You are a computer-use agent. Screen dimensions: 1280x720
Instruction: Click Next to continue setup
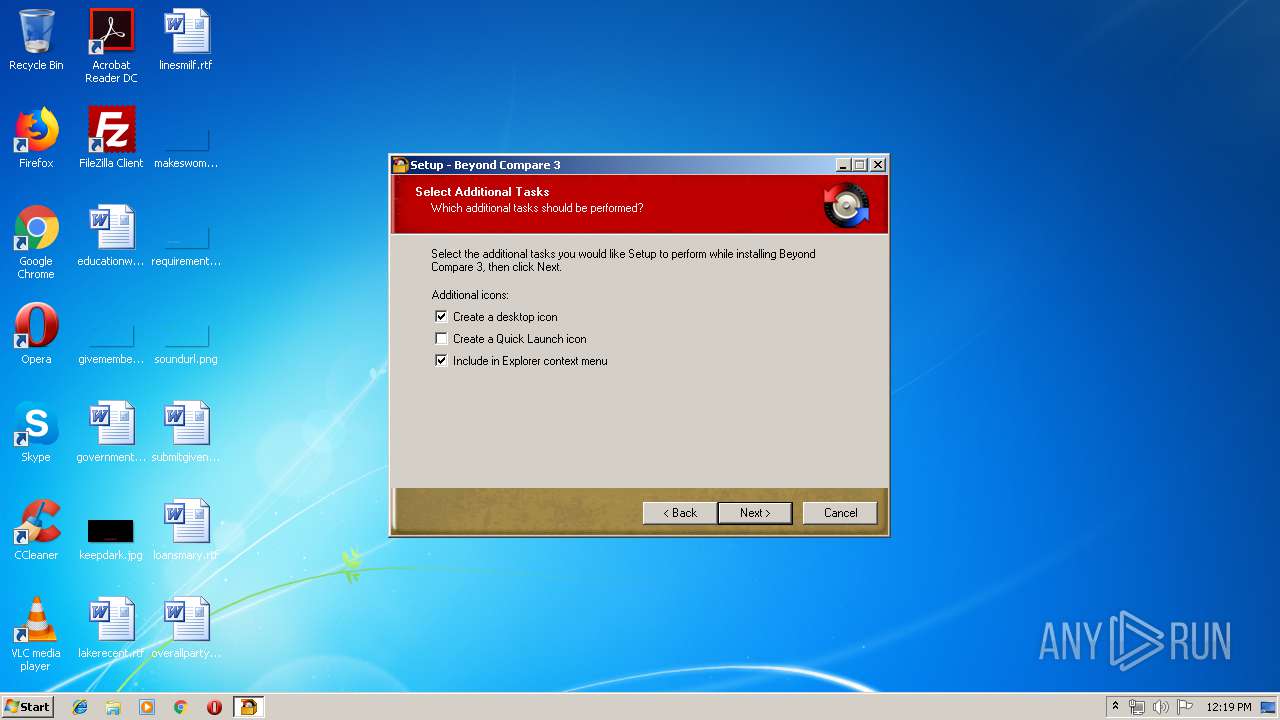click(755, 513)
